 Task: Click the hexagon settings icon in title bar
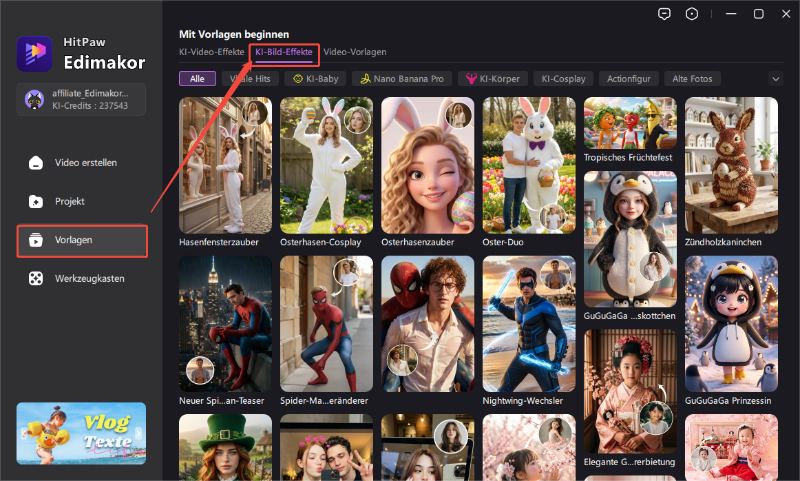tap(692, 14)
